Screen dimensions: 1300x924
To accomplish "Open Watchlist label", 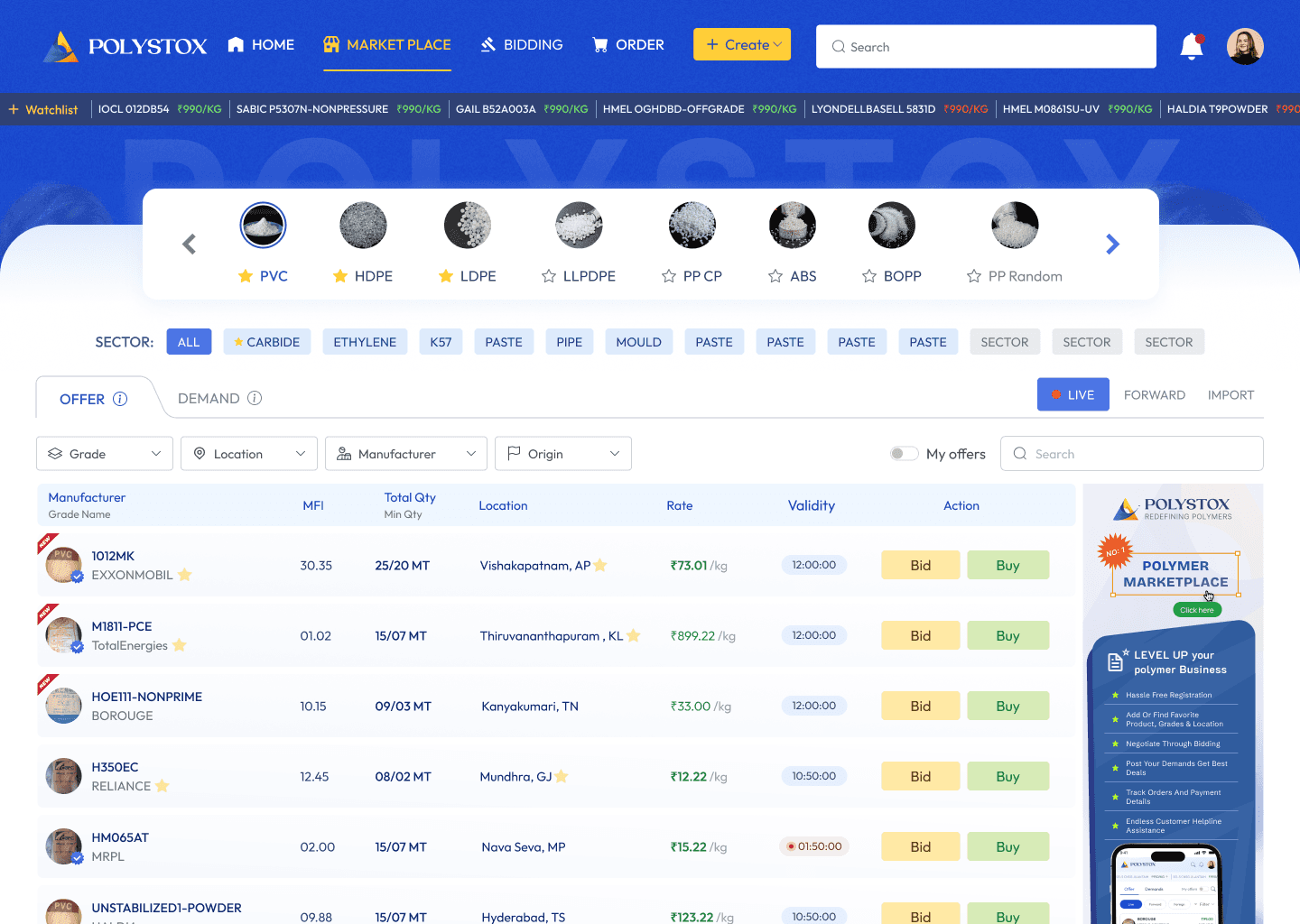I will 51,110.
